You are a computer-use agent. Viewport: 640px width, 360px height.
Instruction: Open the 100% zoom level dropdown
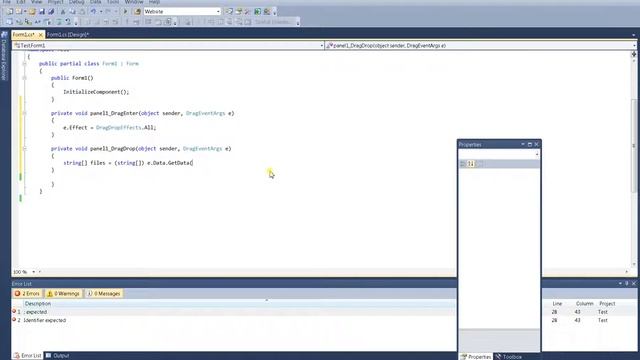point(33,272)
